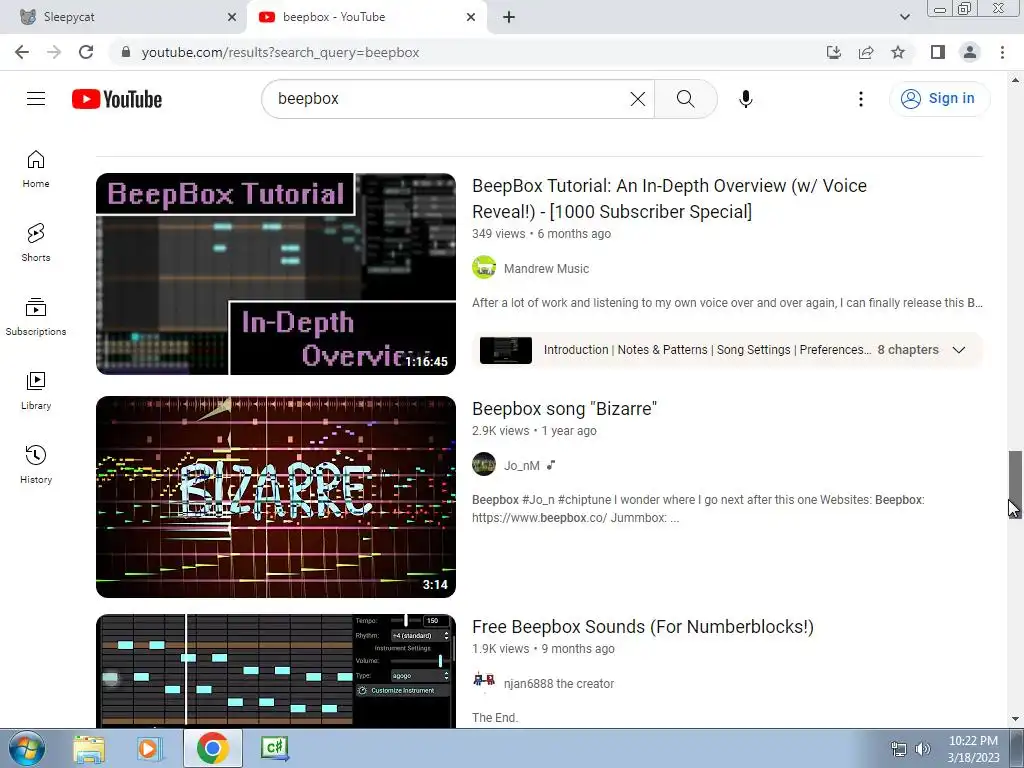Open Bizarre video thumbnail
Viewport: 1024px width, 768px height.
tap(276, 496)
